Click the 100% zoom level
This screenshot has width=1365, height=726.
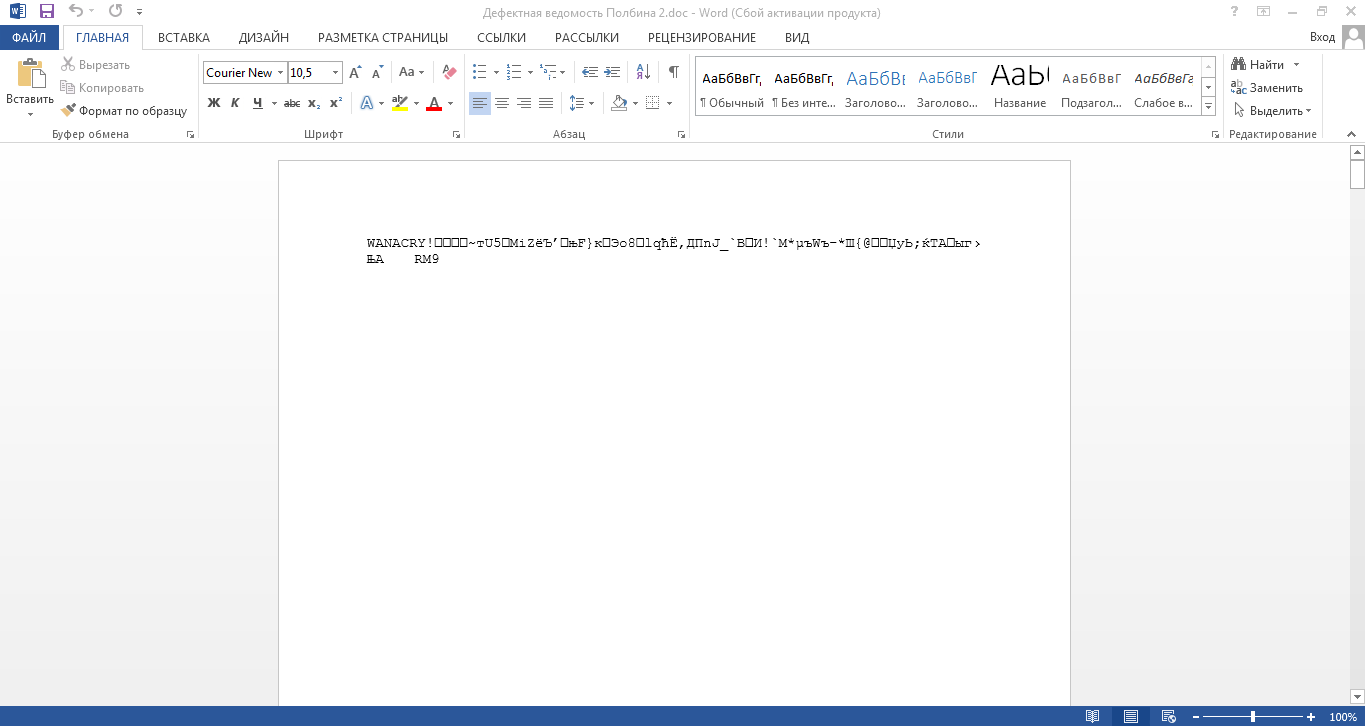tap(1342, 717)
